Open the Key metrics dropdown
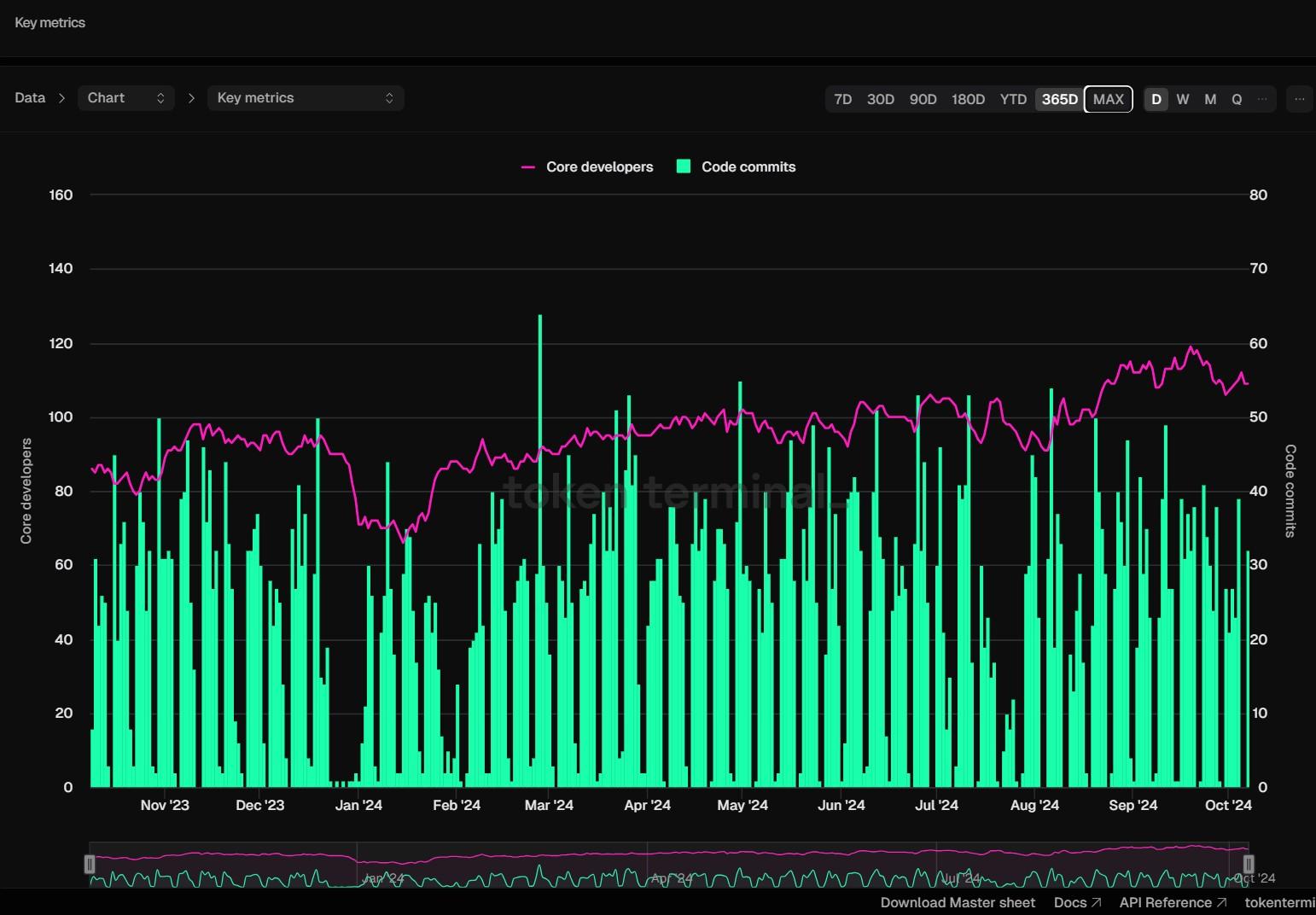This screenshot has width=1316, height=915. pos(306,98)
